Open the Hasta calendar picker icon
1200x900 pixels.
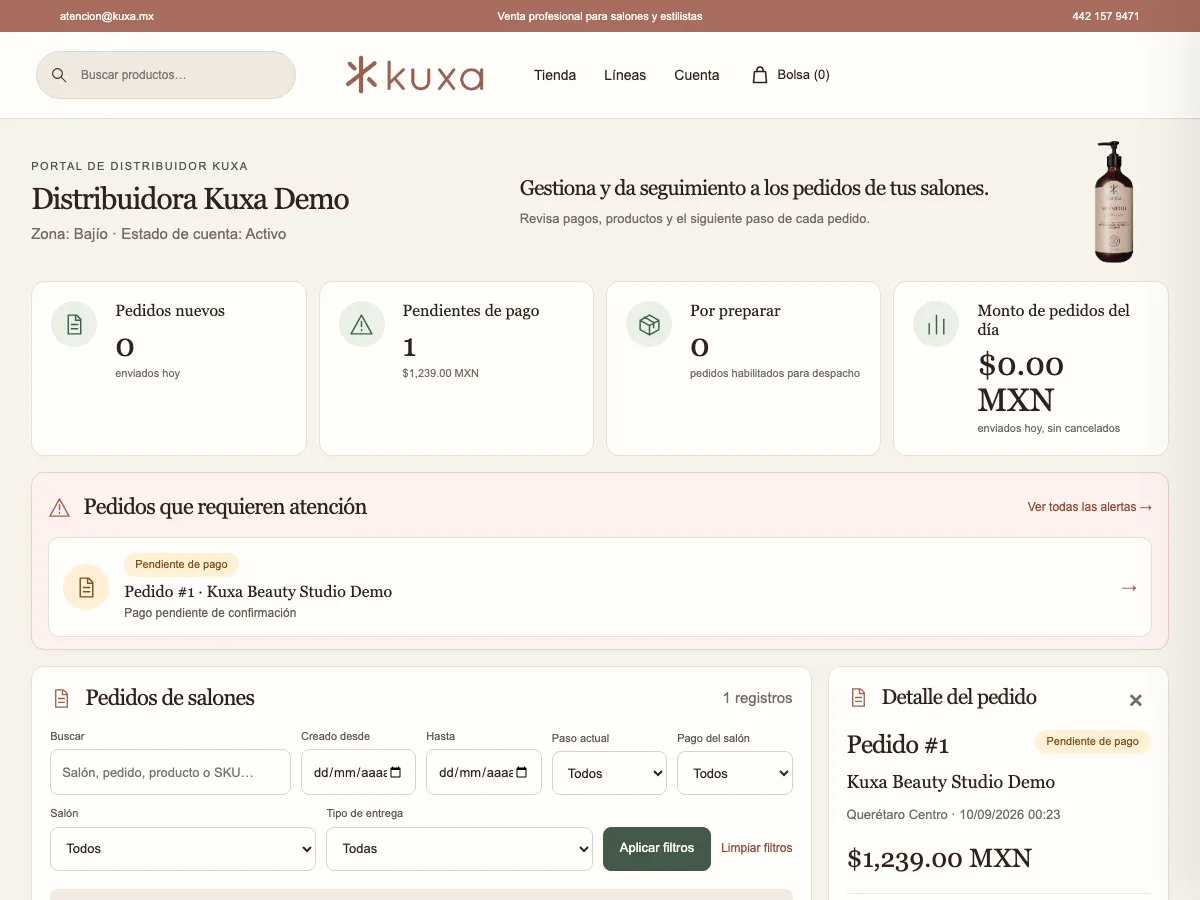tap(521, 773)
